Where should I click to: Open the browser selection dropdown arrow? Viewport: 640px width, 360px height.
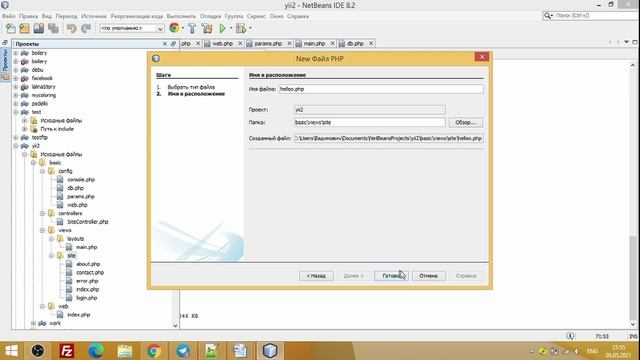182,28
